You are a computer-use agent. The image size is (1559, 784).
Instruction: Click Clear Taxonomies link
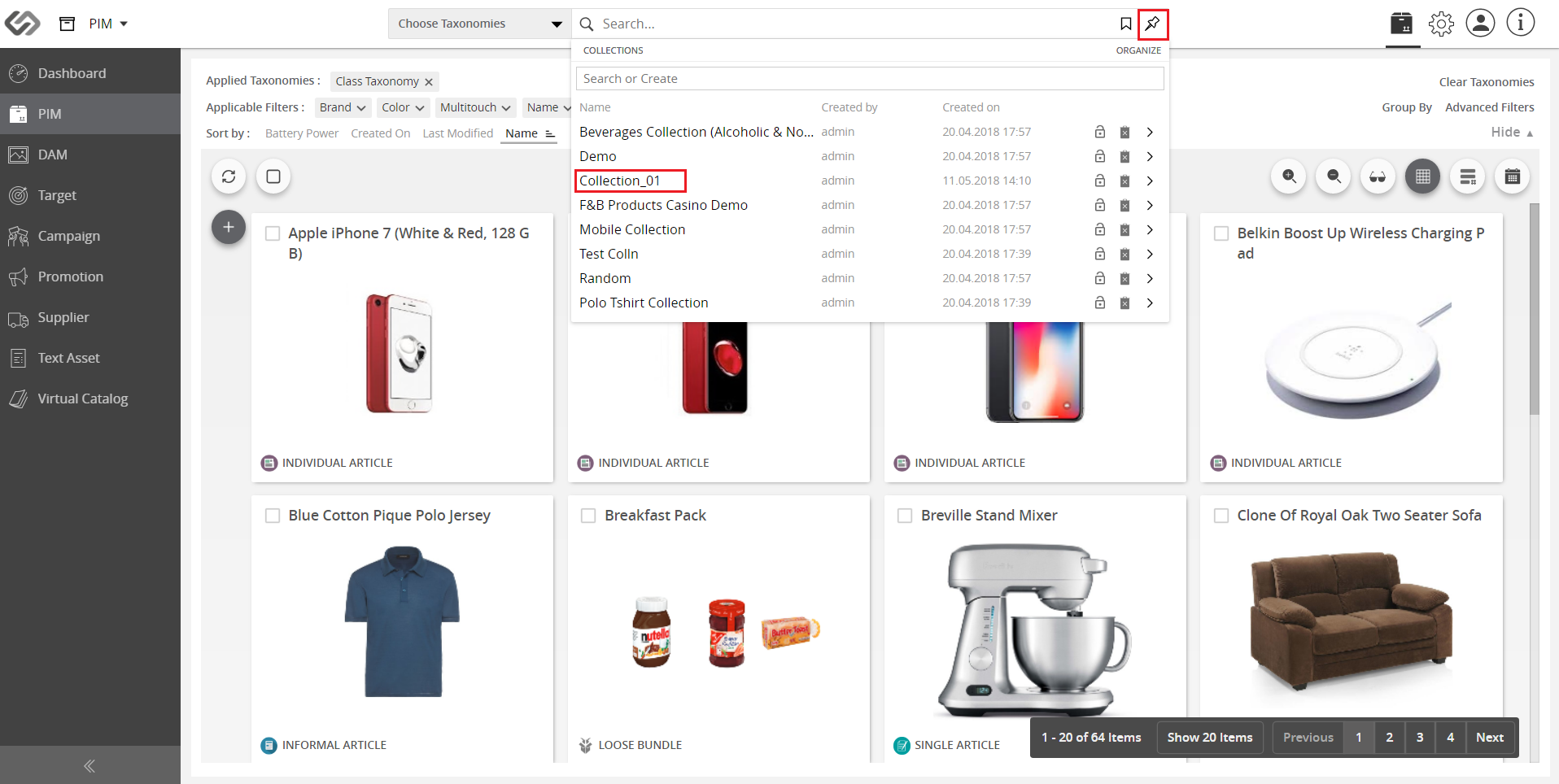pos(1487,82)
